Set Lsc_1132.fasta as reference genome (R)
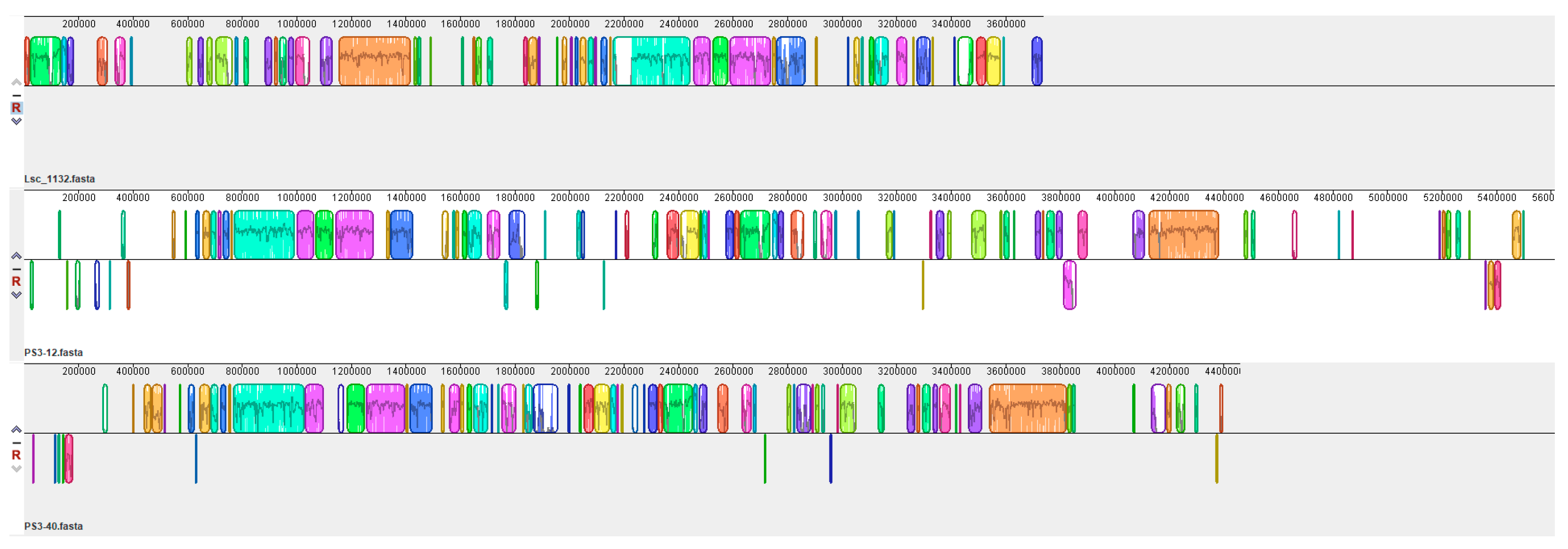 tap(16, 108)
